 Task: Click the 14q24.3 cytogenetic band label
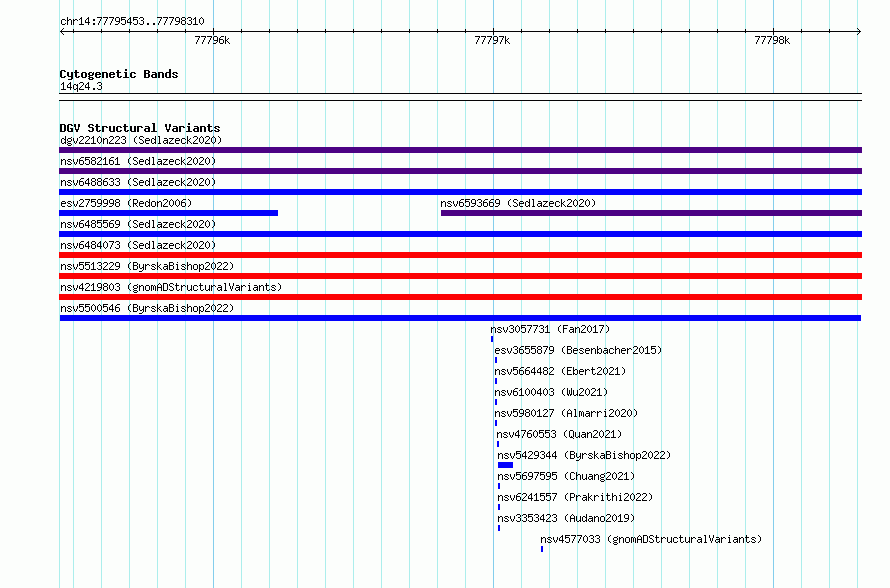coord(81,87)
